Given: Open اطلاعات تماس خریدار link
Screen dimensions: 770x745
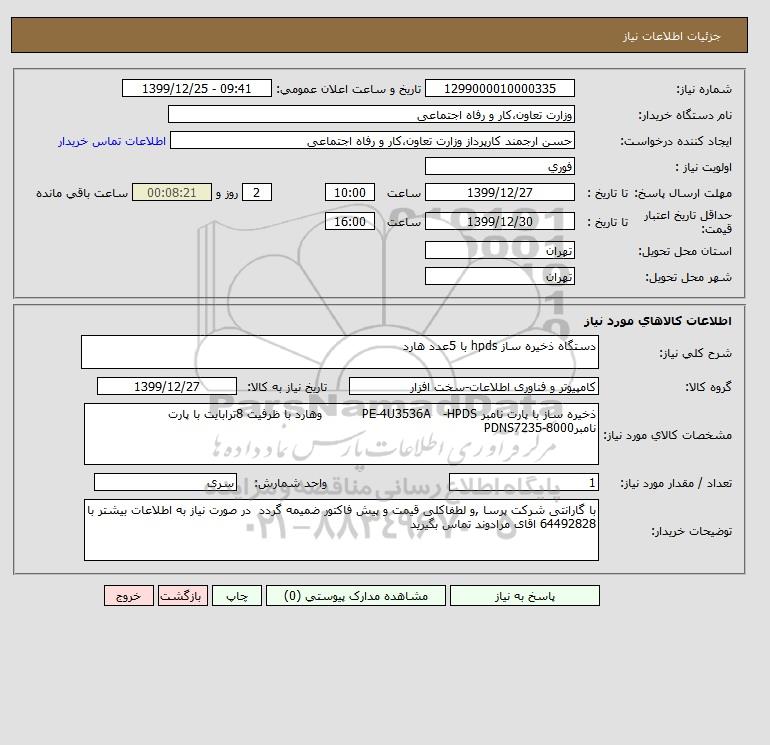Looking at the screenshot, I should (112, 141).
